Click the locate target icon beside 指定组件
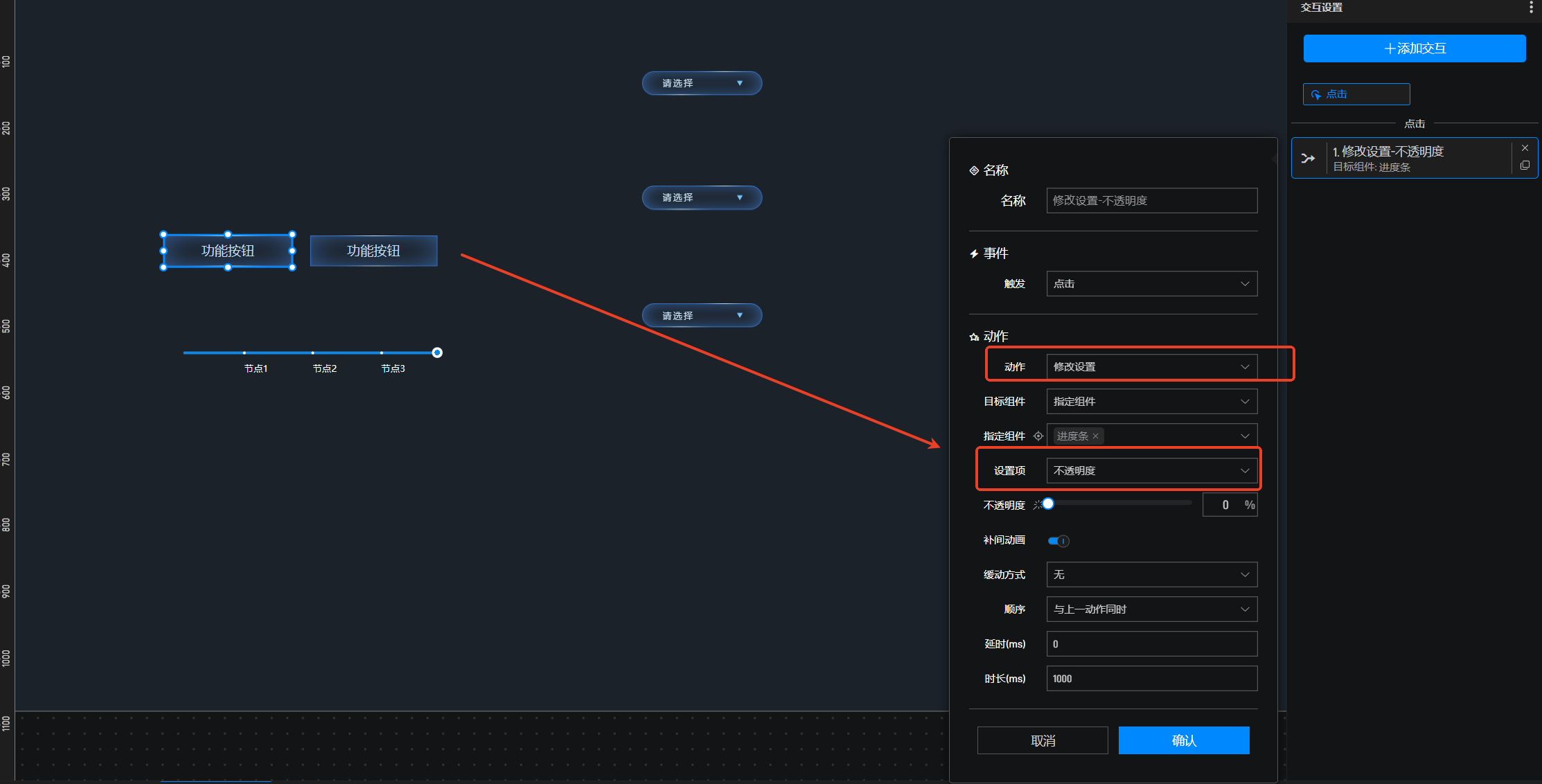The image size is (1542, 784). click(x=1038, y=436)
